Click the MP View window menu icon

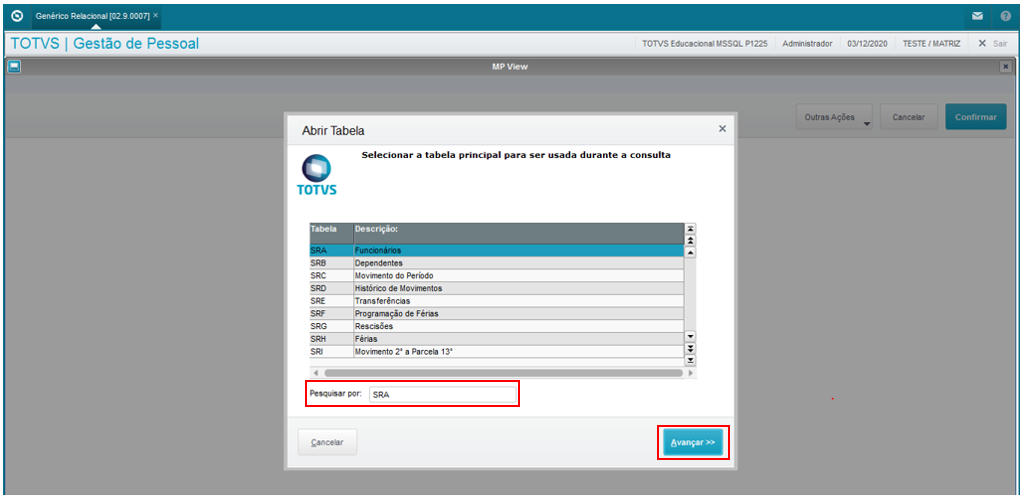14,66
